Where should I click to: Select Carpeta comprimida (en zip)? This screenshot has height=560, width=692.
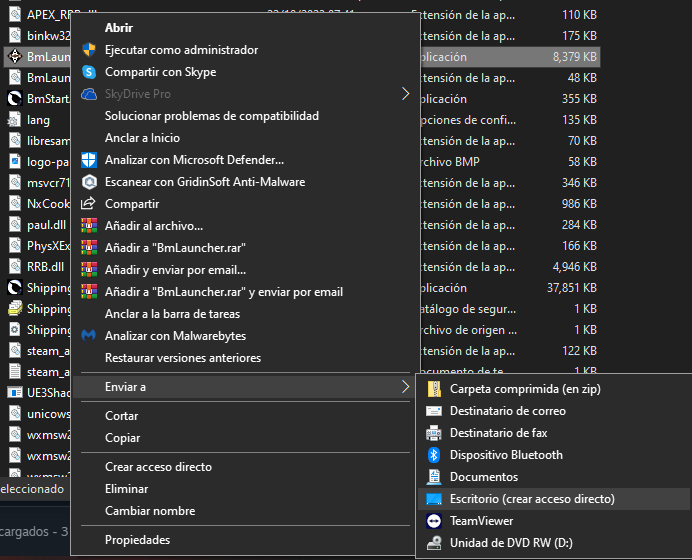525,389
